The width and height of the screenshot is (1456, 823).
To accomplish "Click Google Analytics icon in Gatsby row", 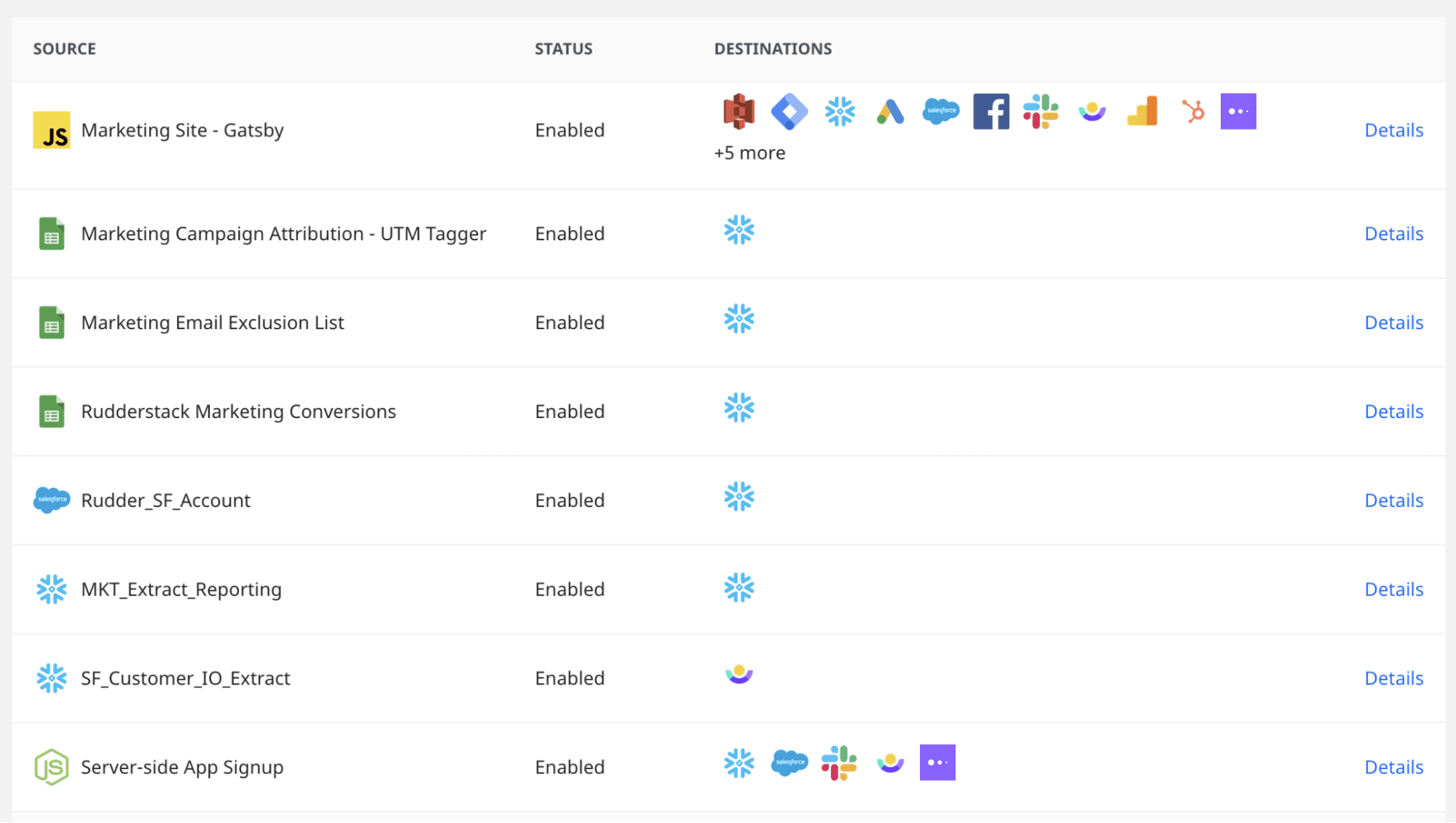I will tap(1142, 111).
